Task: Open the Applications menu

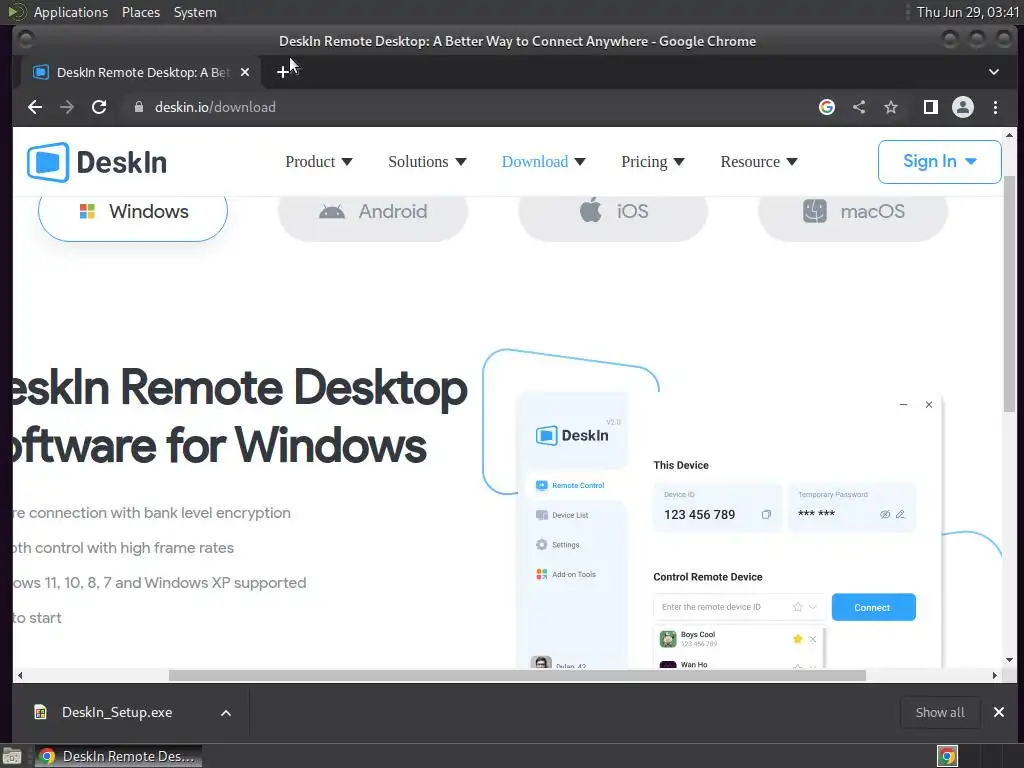Action: tap(71, 12)
